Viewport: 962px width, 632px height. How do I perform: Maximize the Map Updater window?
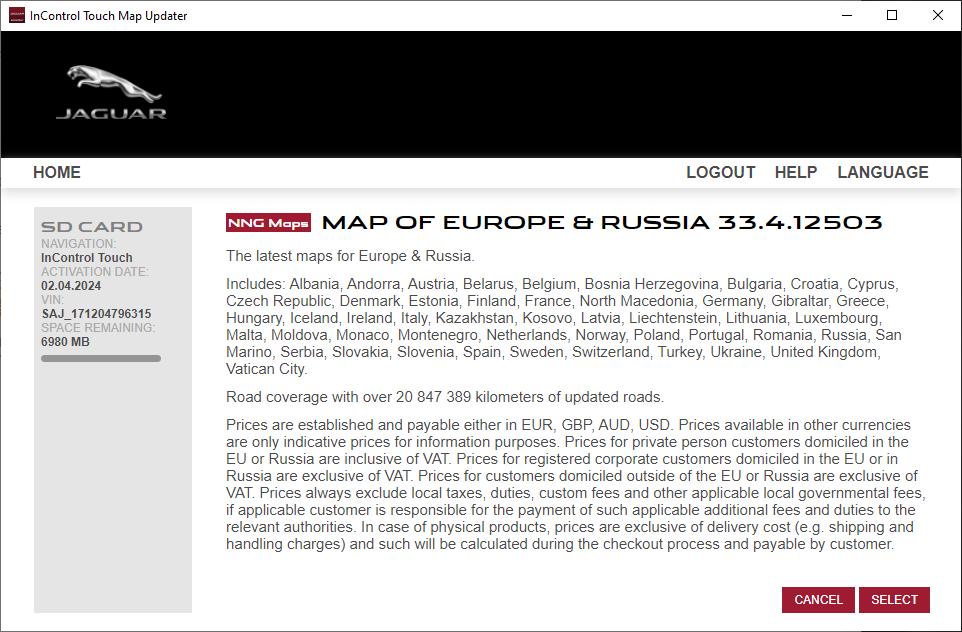click(892, 15)
